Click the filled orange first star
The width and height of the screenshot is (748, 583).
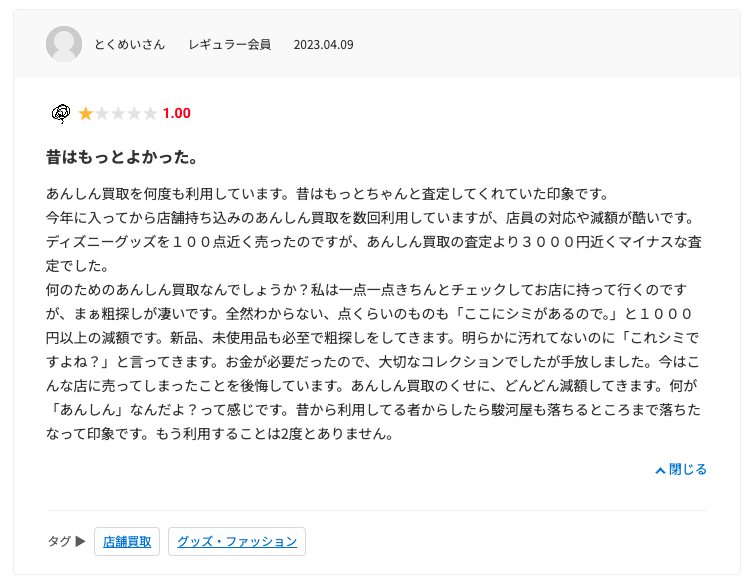pos(85,113)
